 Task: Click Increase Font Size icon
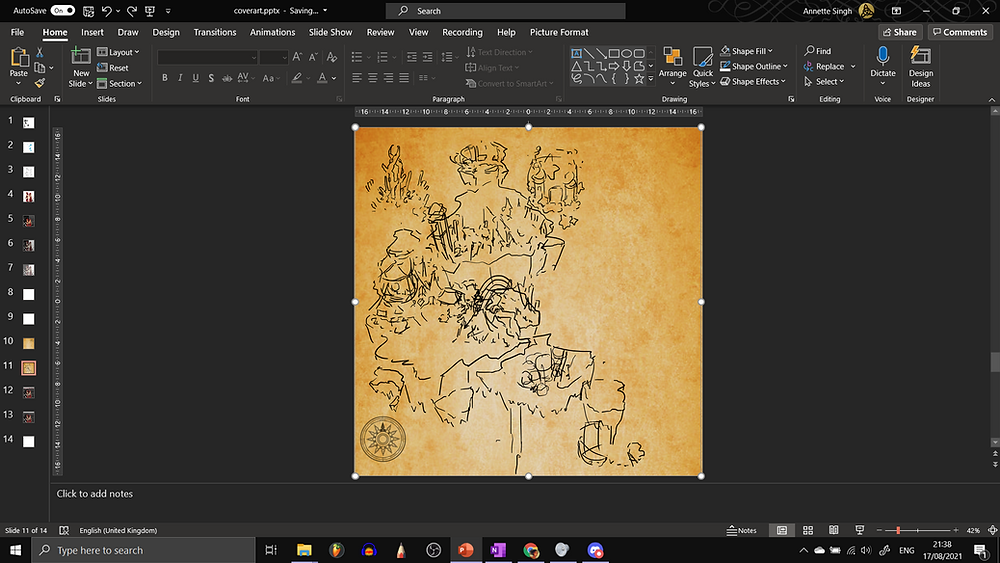[297, 57]
